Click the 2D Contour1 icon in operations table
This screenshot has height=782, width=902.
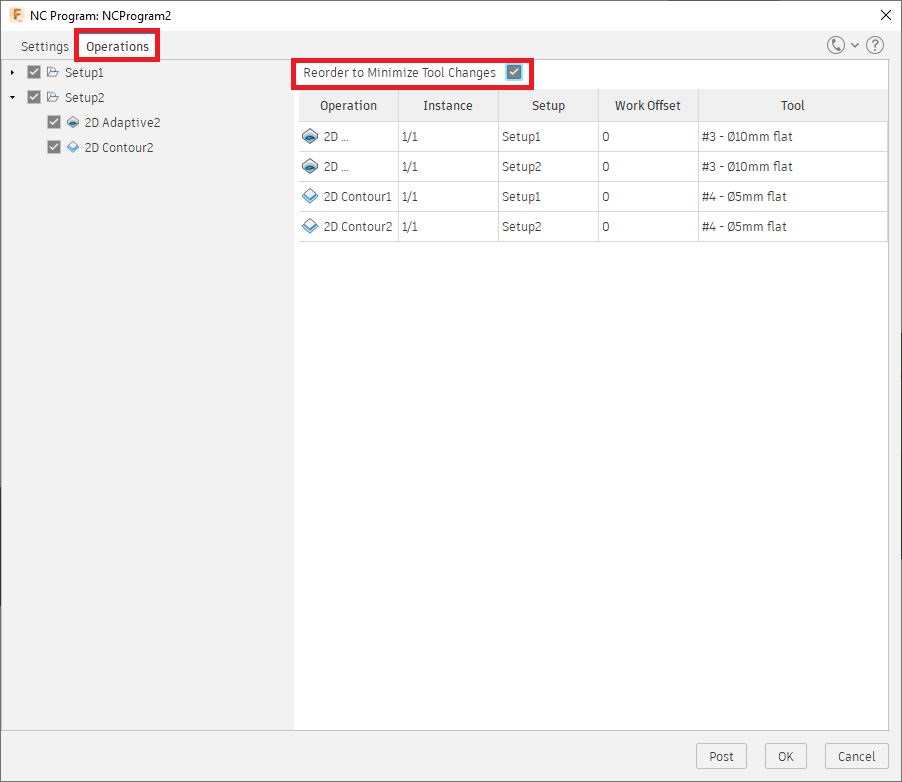310,196
